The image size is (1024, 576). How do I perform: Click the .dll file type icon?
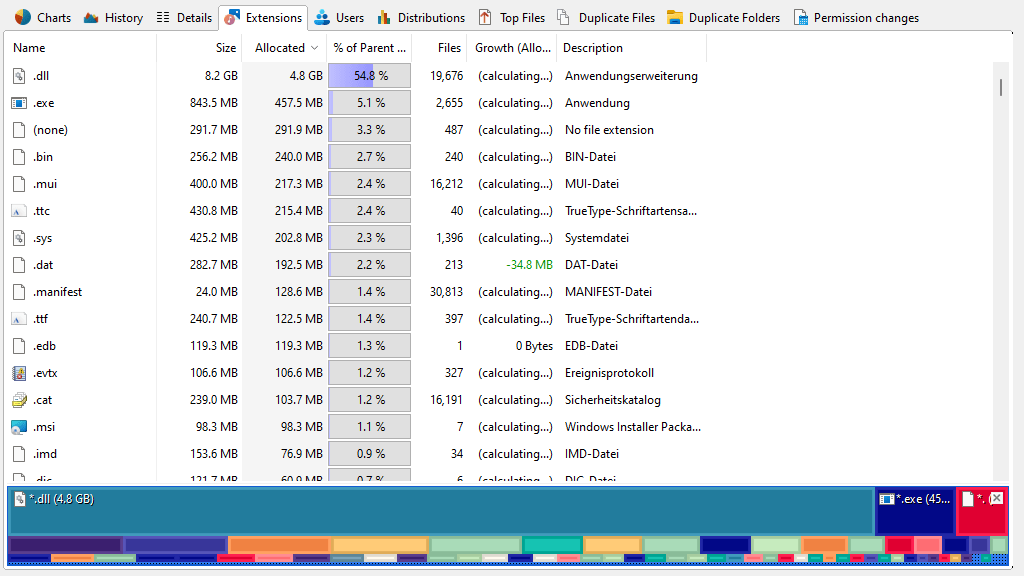tap(18, 76)
